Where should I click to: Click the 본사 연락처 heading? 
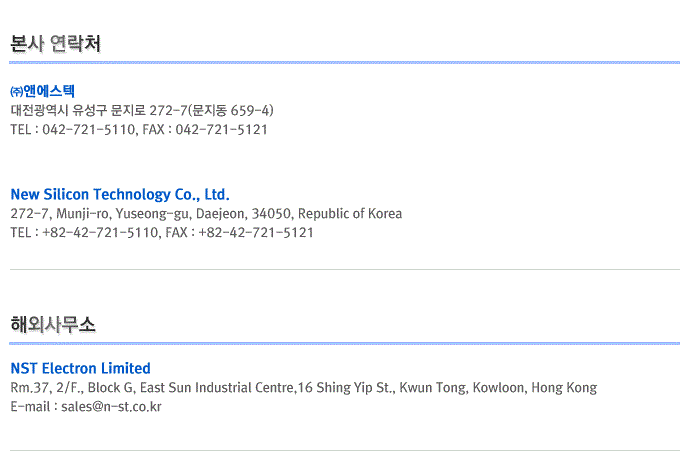[55, 44]
